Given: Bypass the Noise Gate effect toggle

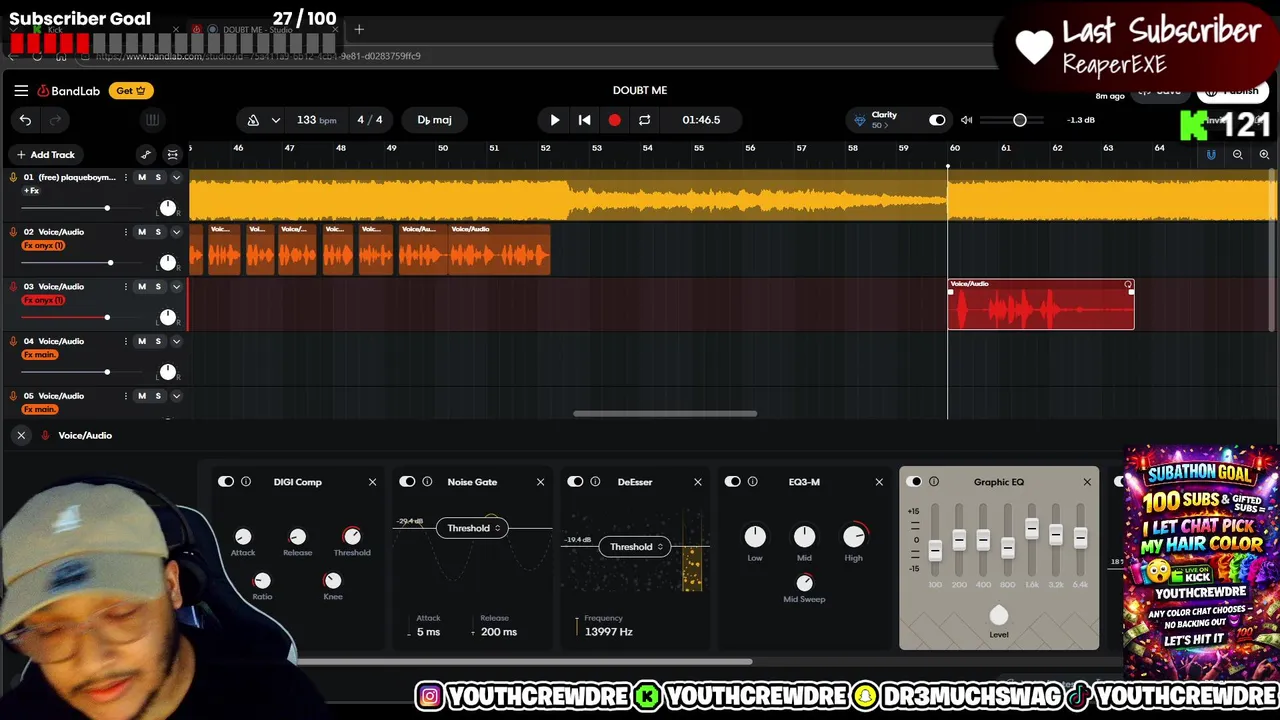Looking at the screenshot, I should (x=407, y=482).
